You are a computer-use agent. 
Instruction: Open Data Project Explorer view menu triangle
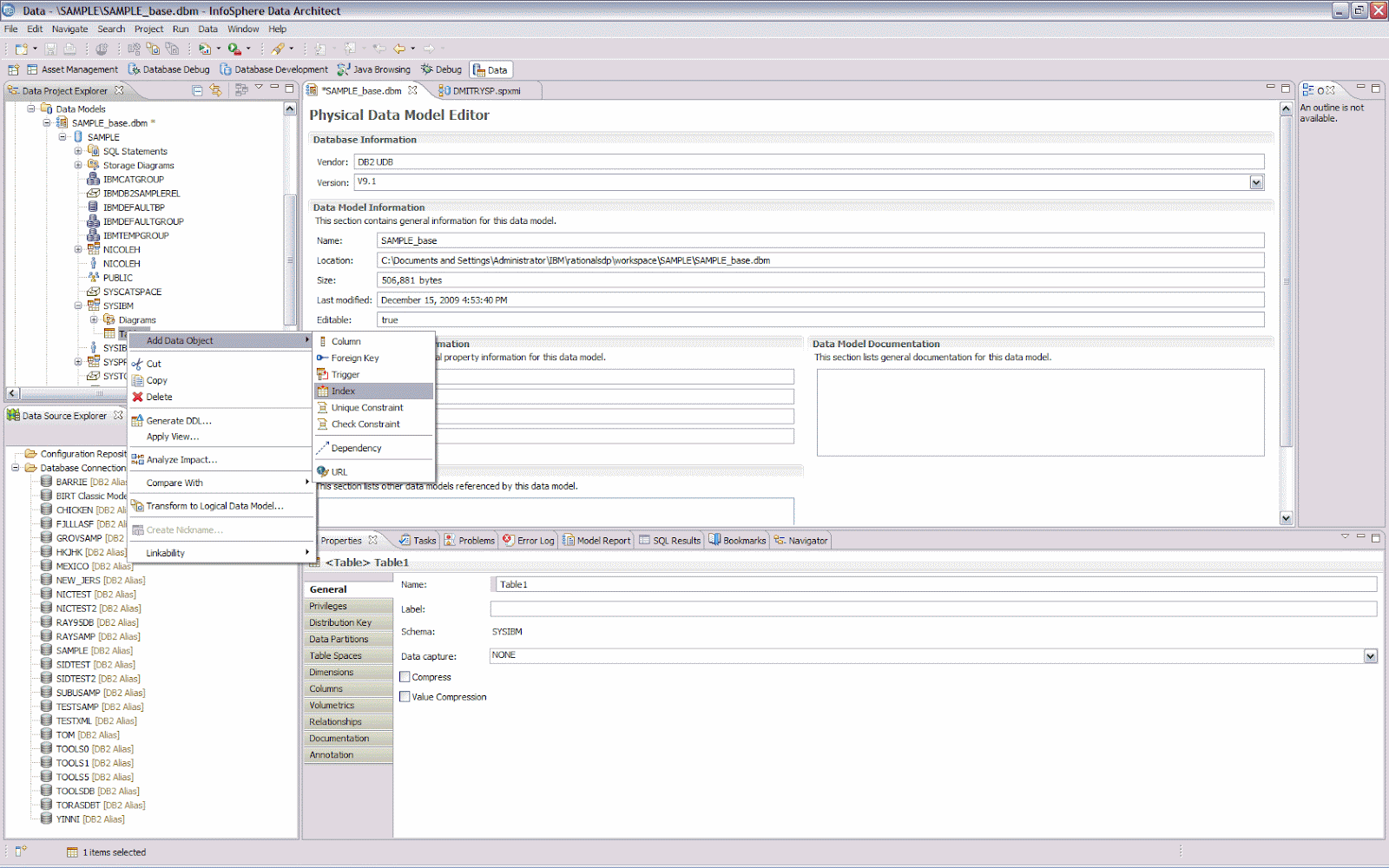pyautogui.click(x=259, y=88)
